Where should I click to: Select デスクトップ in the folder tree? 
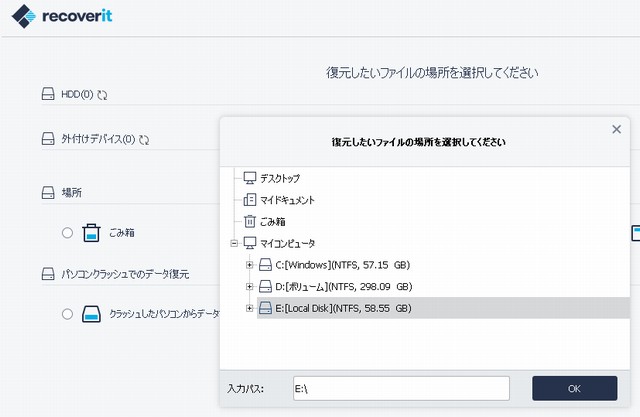280,178
